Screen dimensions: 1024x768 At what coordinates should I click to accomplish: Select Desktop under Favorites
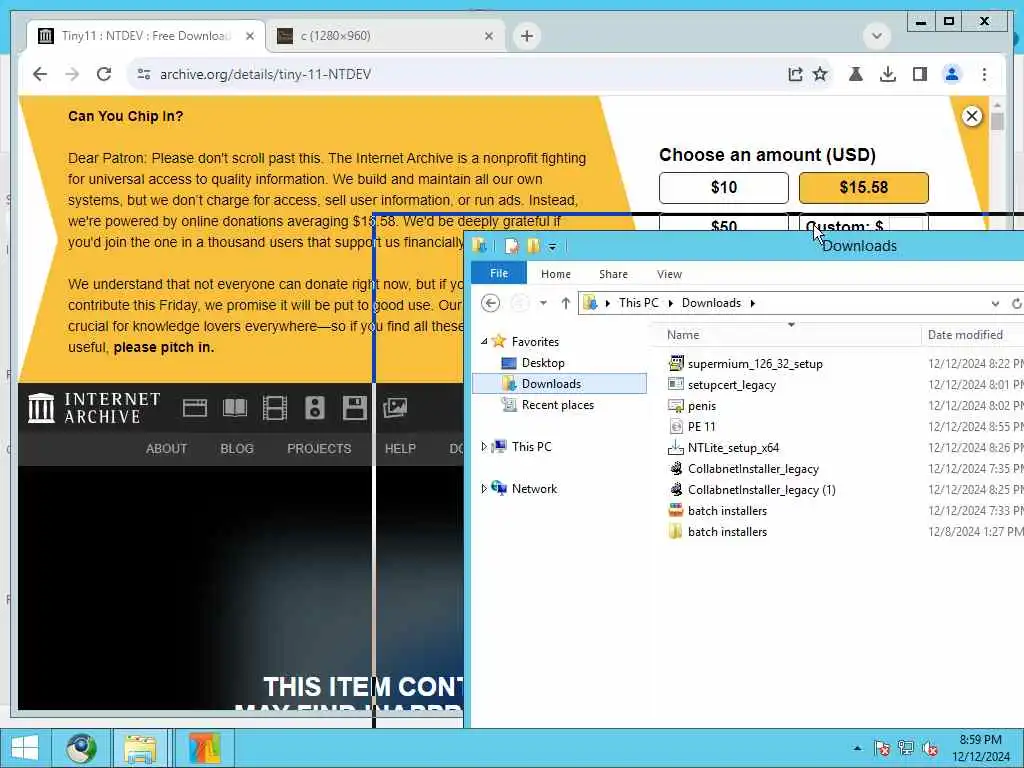543,363
